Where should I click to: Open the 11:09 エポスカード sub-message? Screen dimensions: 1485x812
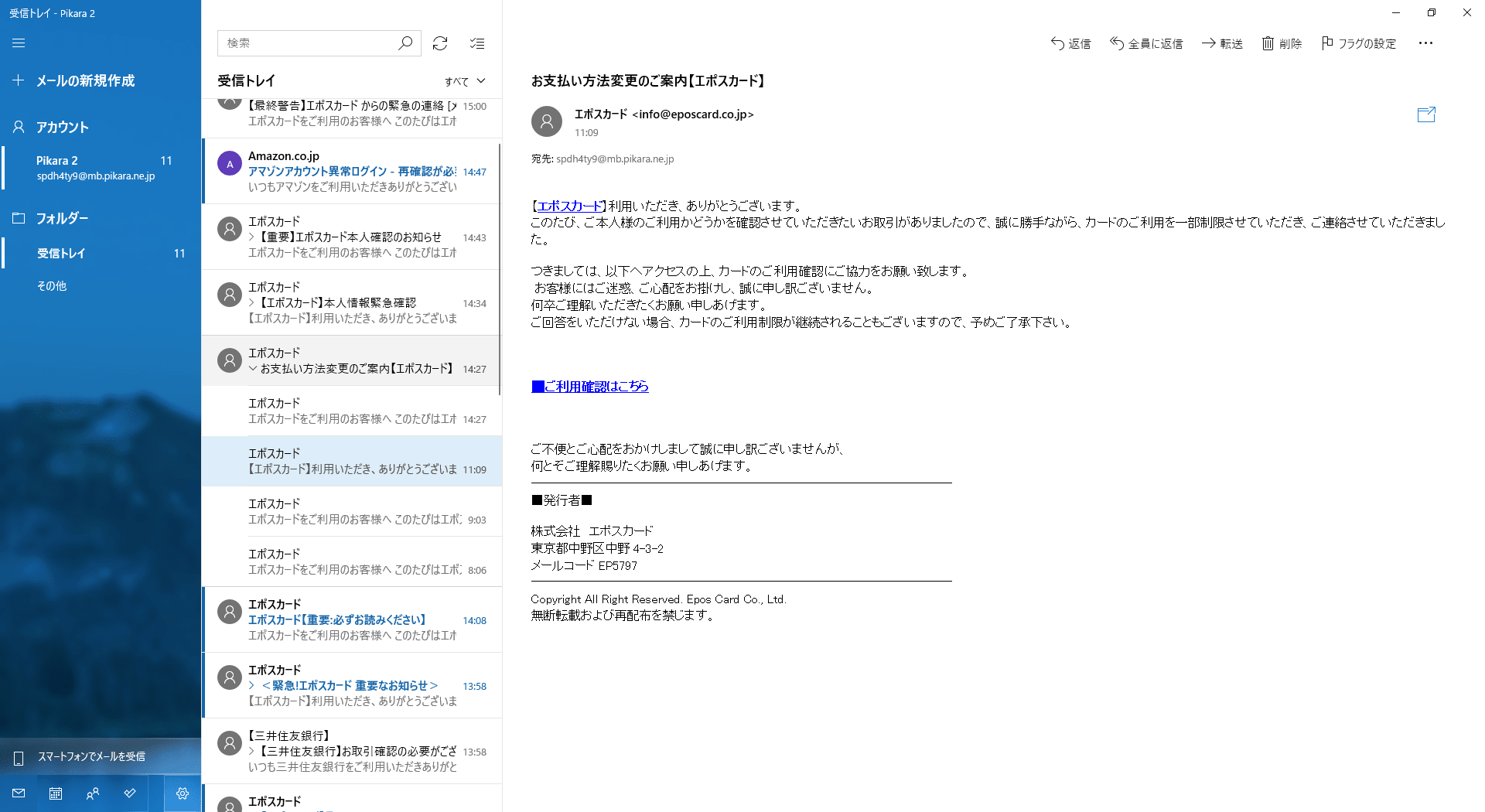[x=352, y=462]
